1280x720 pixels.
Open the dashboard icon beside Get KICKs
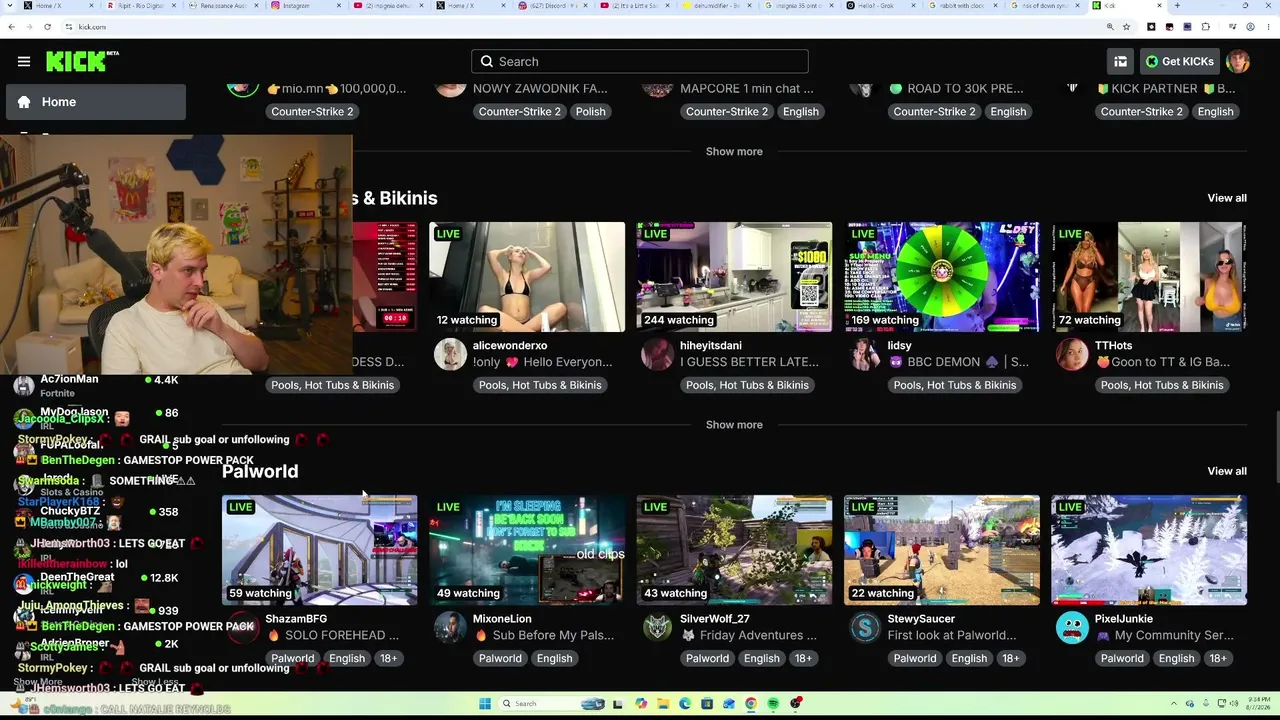click(x=1120, y=61)
